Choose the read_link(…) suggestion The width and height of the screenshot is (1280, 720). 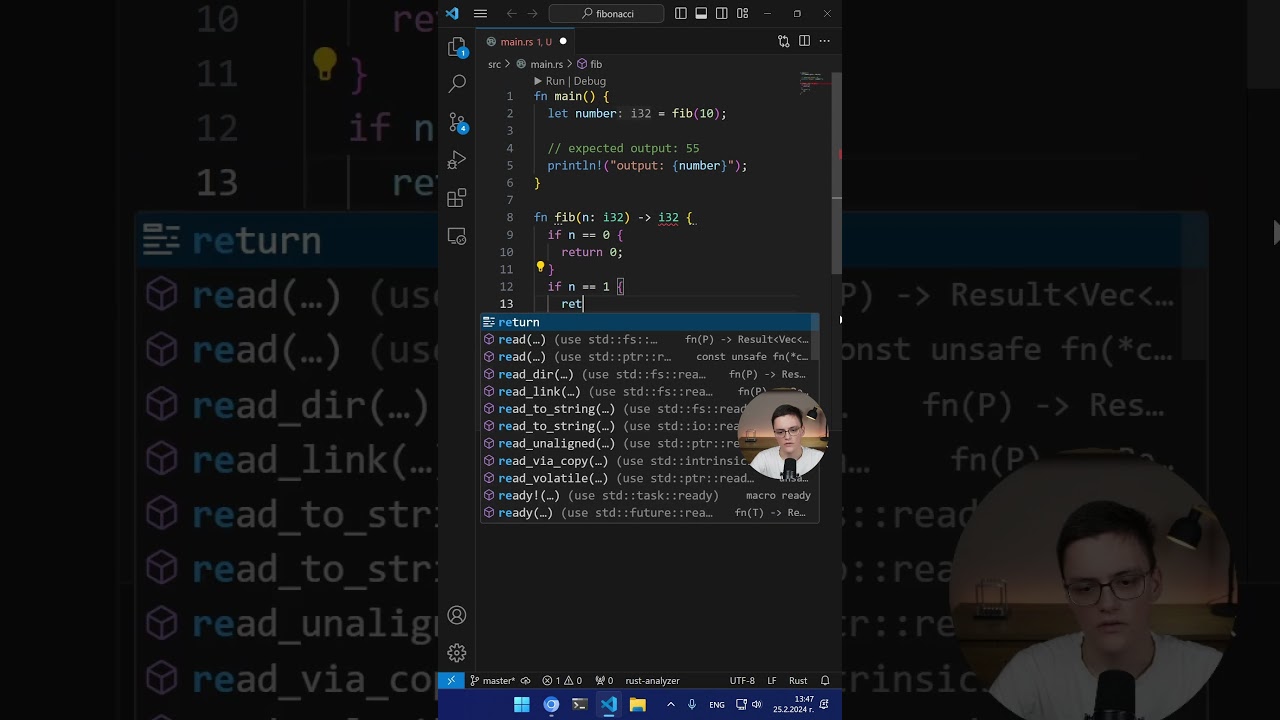(646, 391)
